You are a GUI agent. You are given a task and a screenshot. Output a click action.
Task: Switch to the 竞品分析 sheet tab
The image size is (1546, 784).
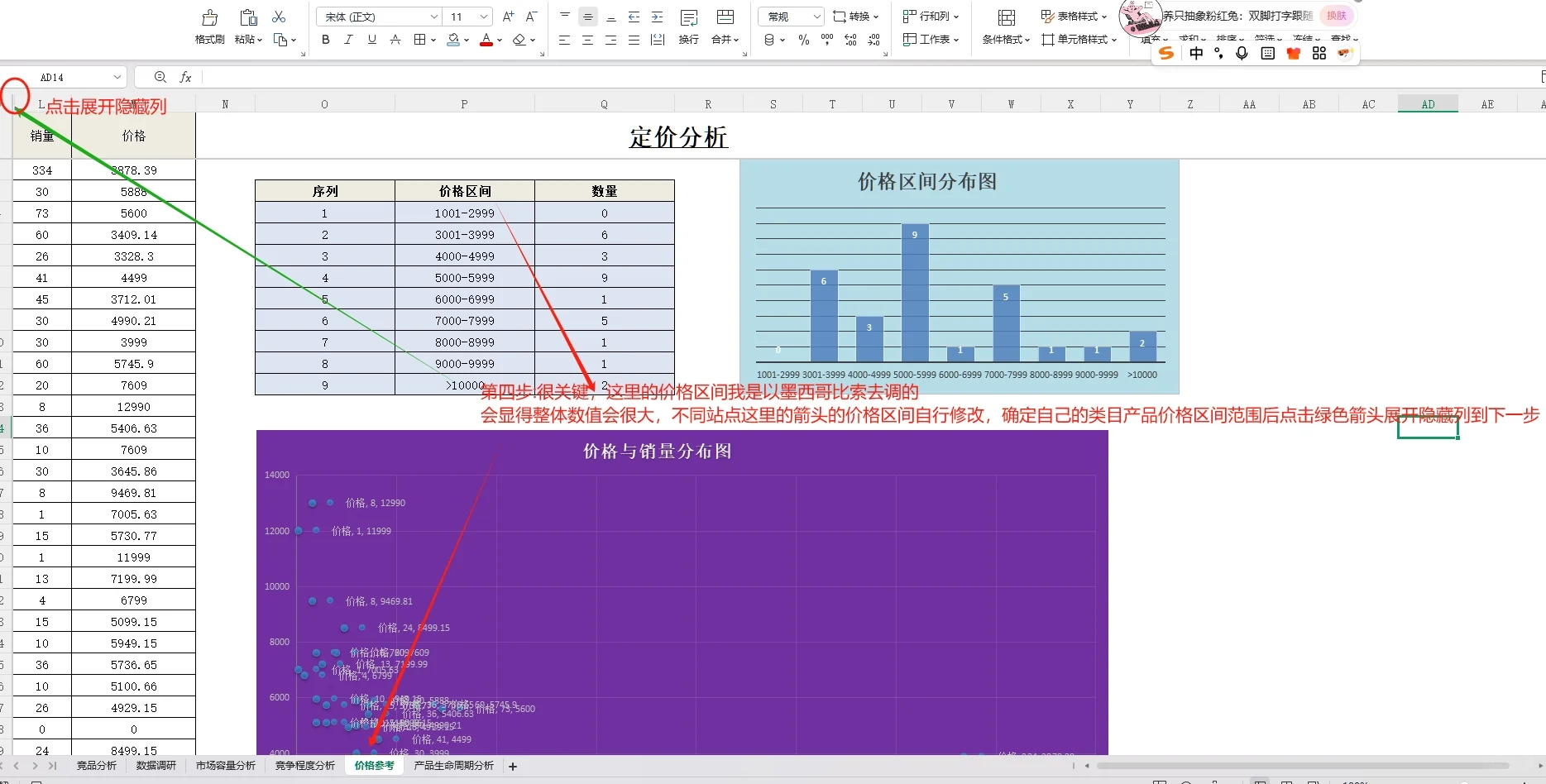click(x=97, y=766)
